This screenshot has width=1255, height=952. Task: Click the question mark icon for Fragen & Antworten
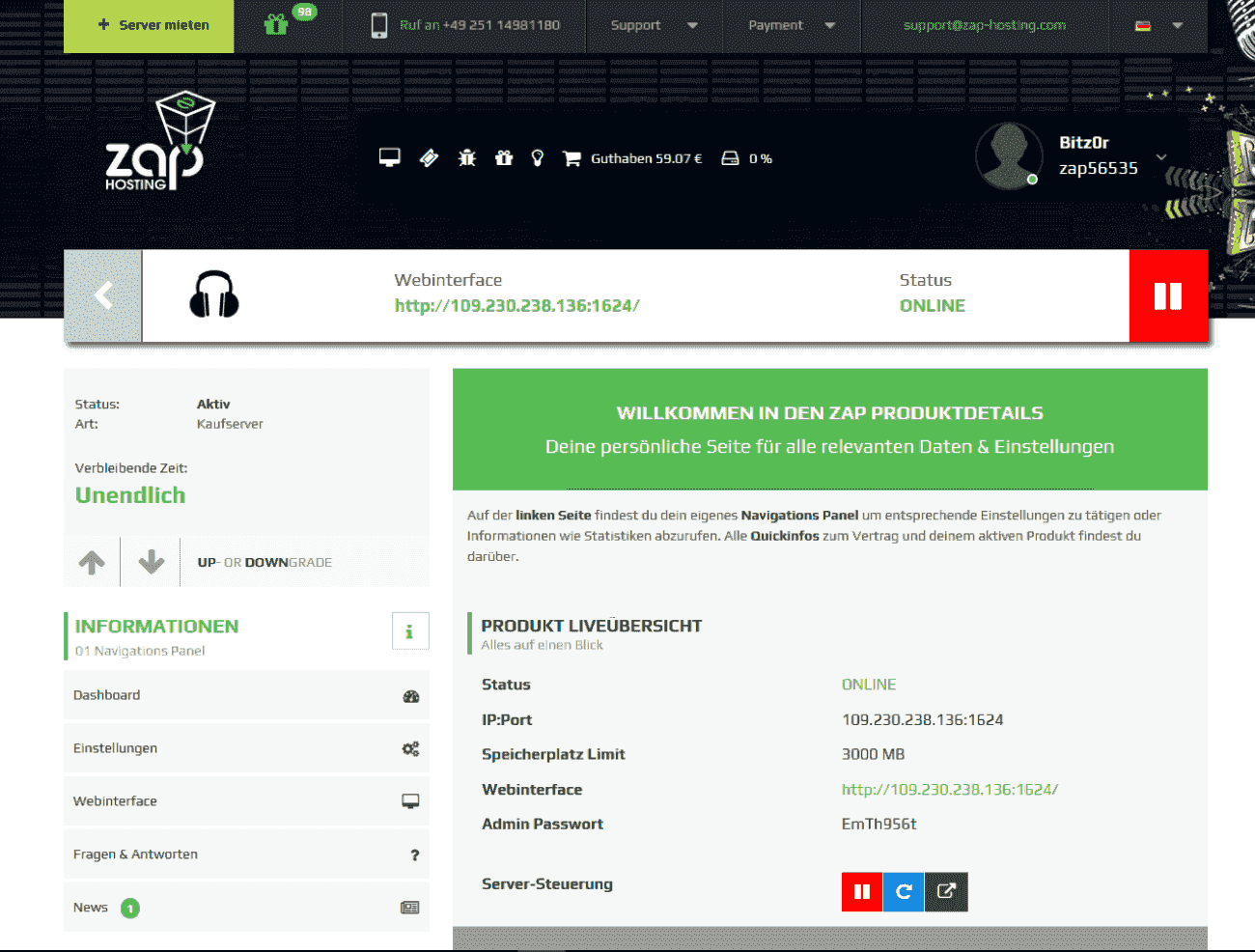coord(415,854)
